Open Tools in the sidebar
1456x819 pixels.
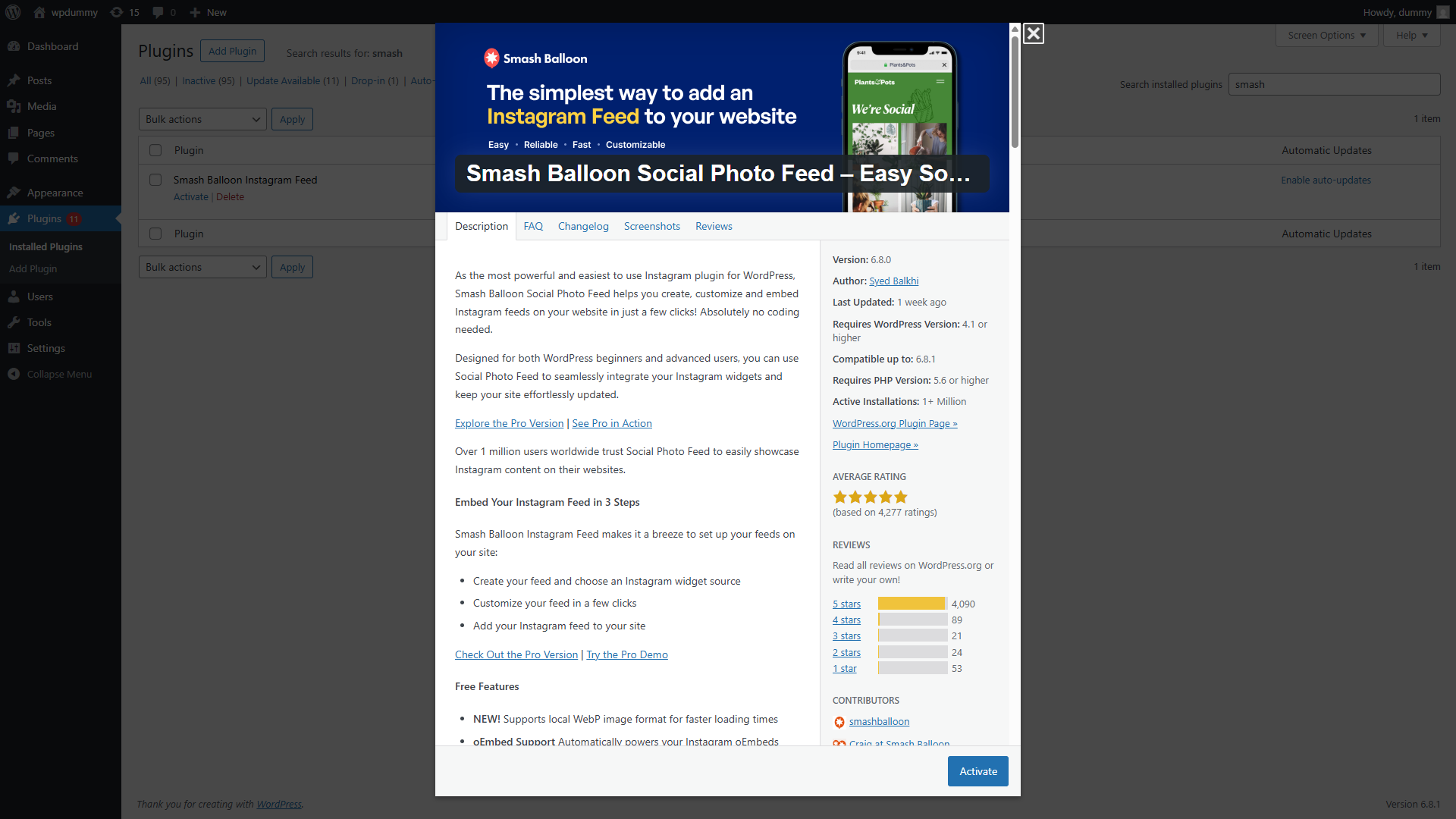(39, 322)
